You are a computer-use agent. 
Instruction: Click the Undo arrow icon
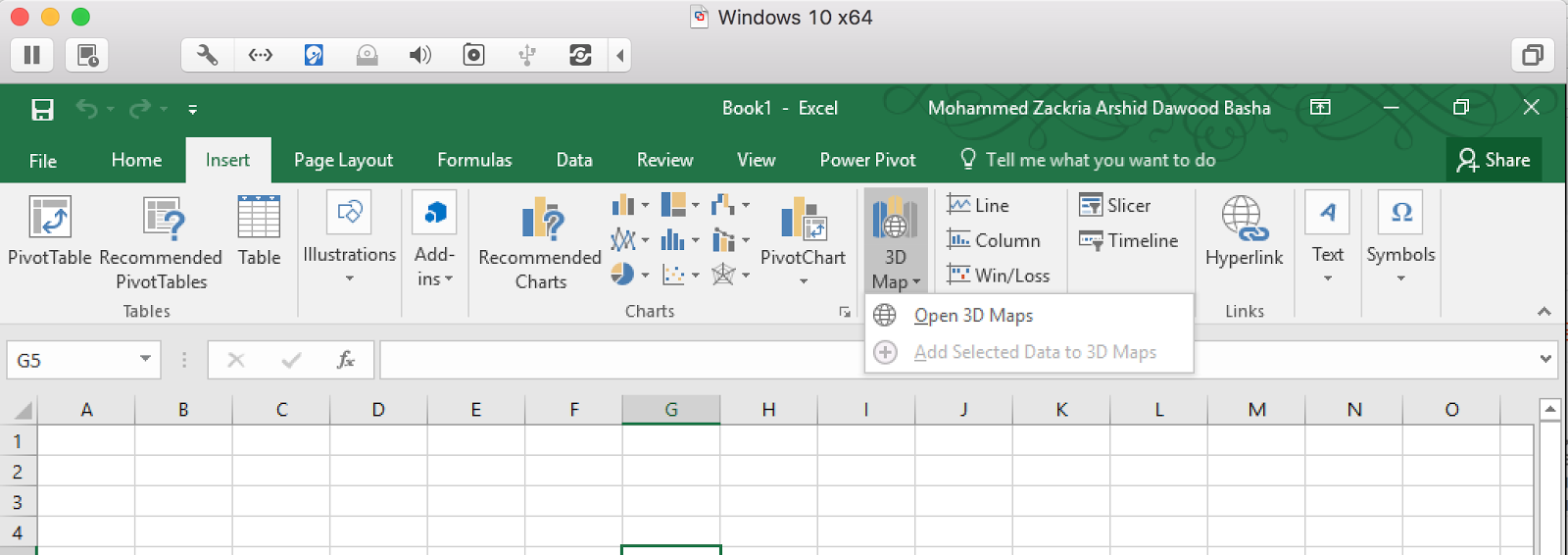tap(87, 109)
